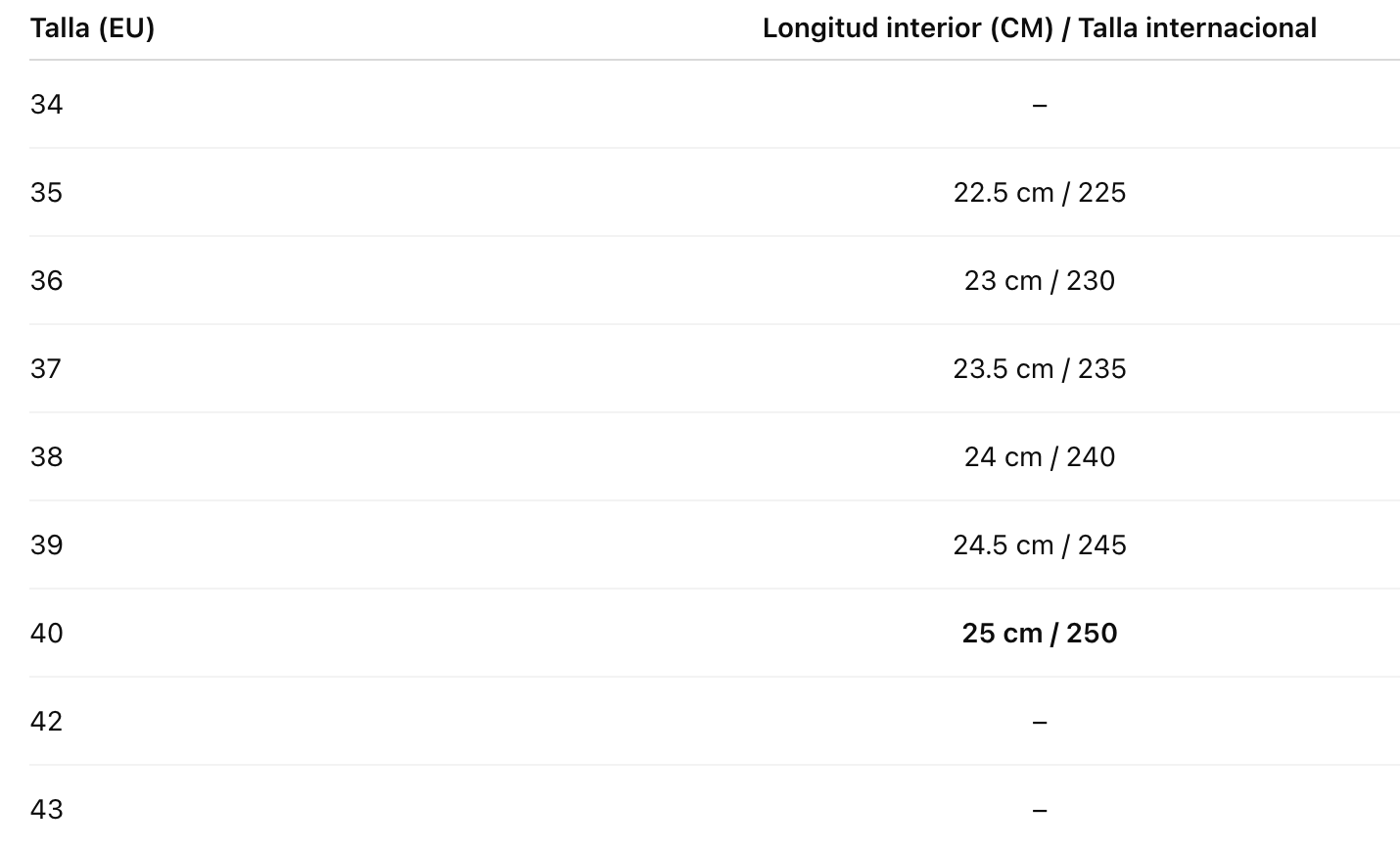Click the "23.5 cm / 235" cell
Viewport: 1400px width, 852px height.
click(x=1039, y=369)
